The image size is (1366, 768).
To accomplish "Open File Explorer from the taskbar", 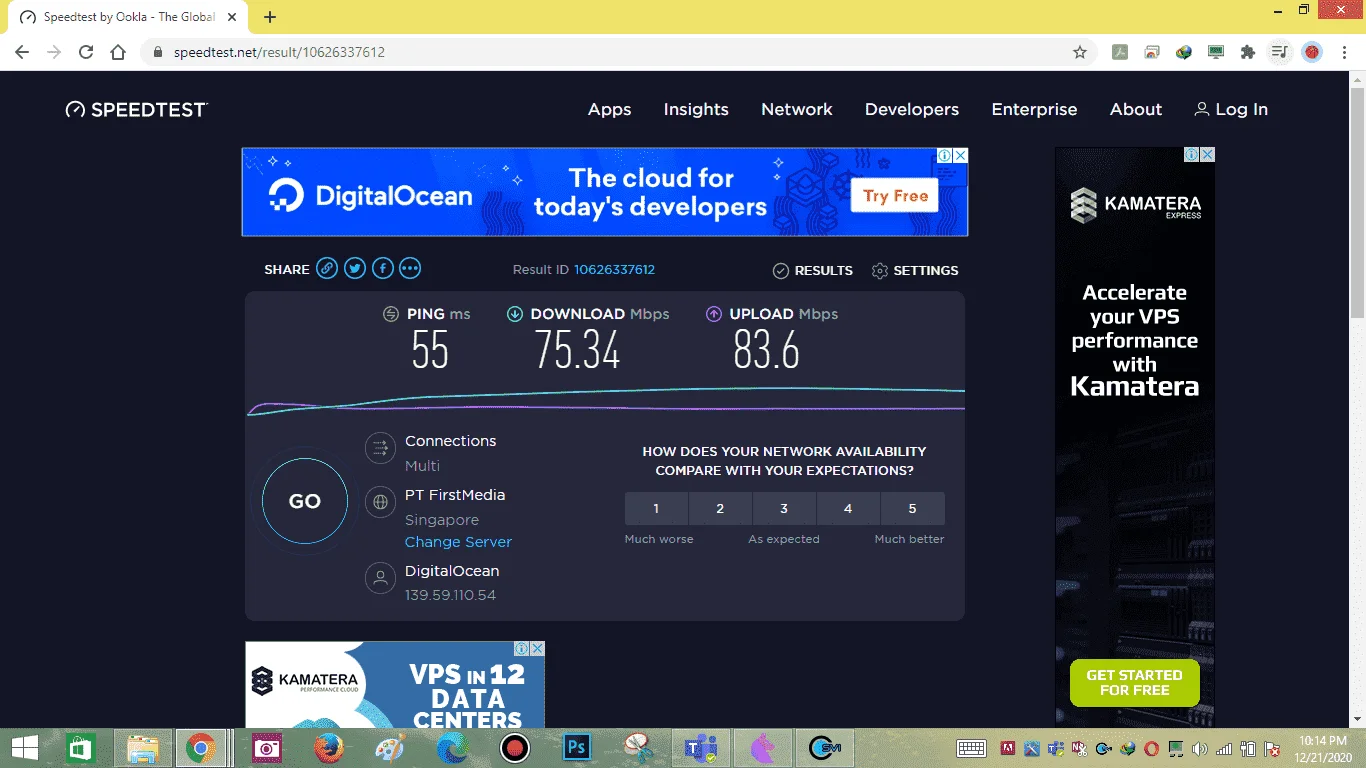I will click(x=143, y=747).
